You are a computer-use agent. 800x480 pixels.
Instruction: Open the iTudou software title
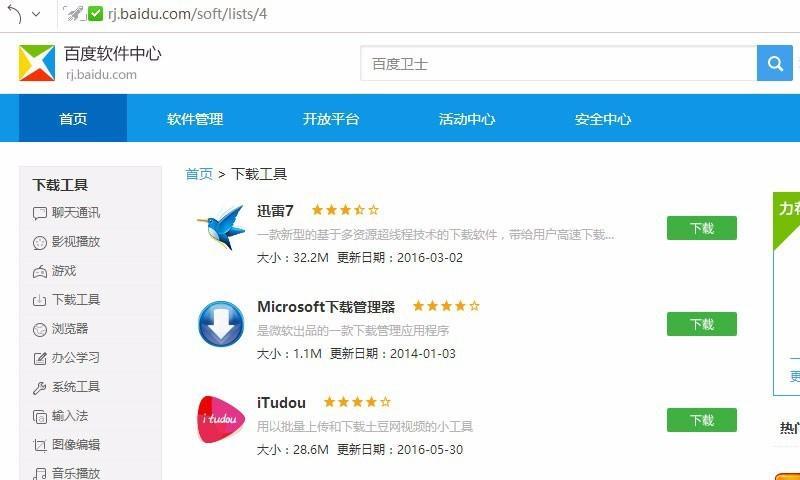click(x=281, y=402)
